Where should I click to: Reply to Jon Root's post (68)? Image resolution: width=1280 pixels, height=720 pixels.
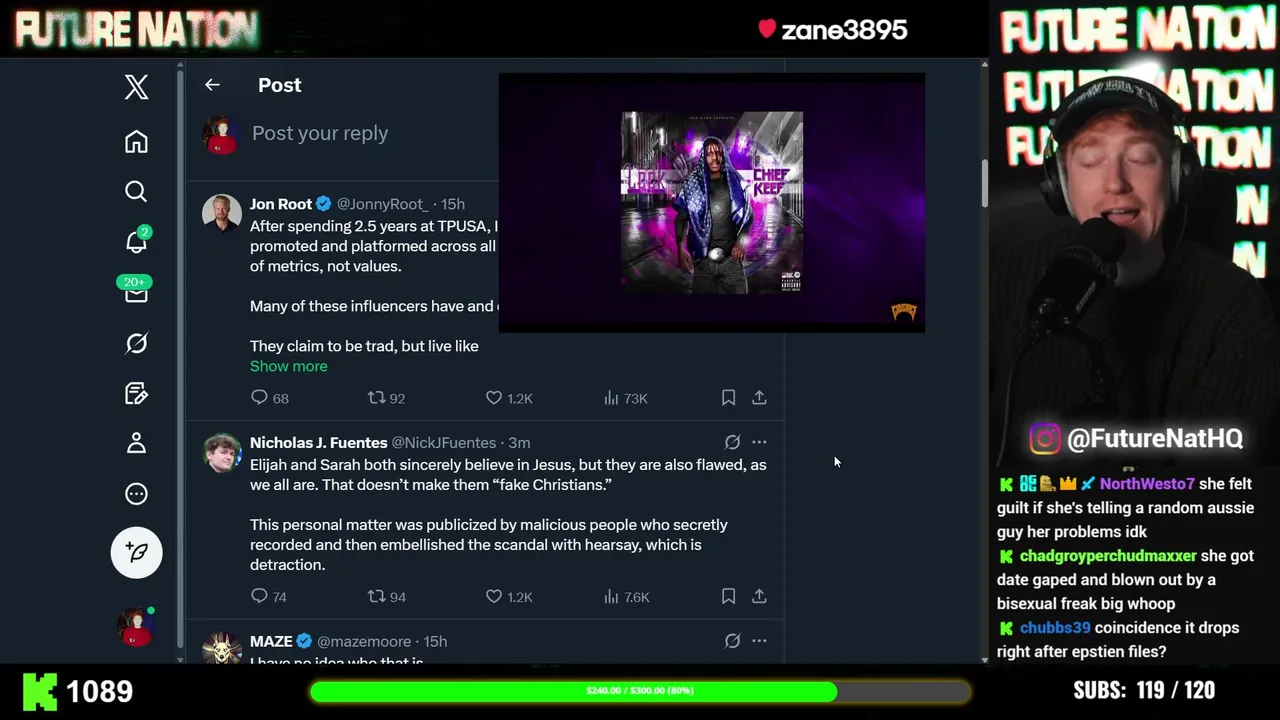(270, 398)
